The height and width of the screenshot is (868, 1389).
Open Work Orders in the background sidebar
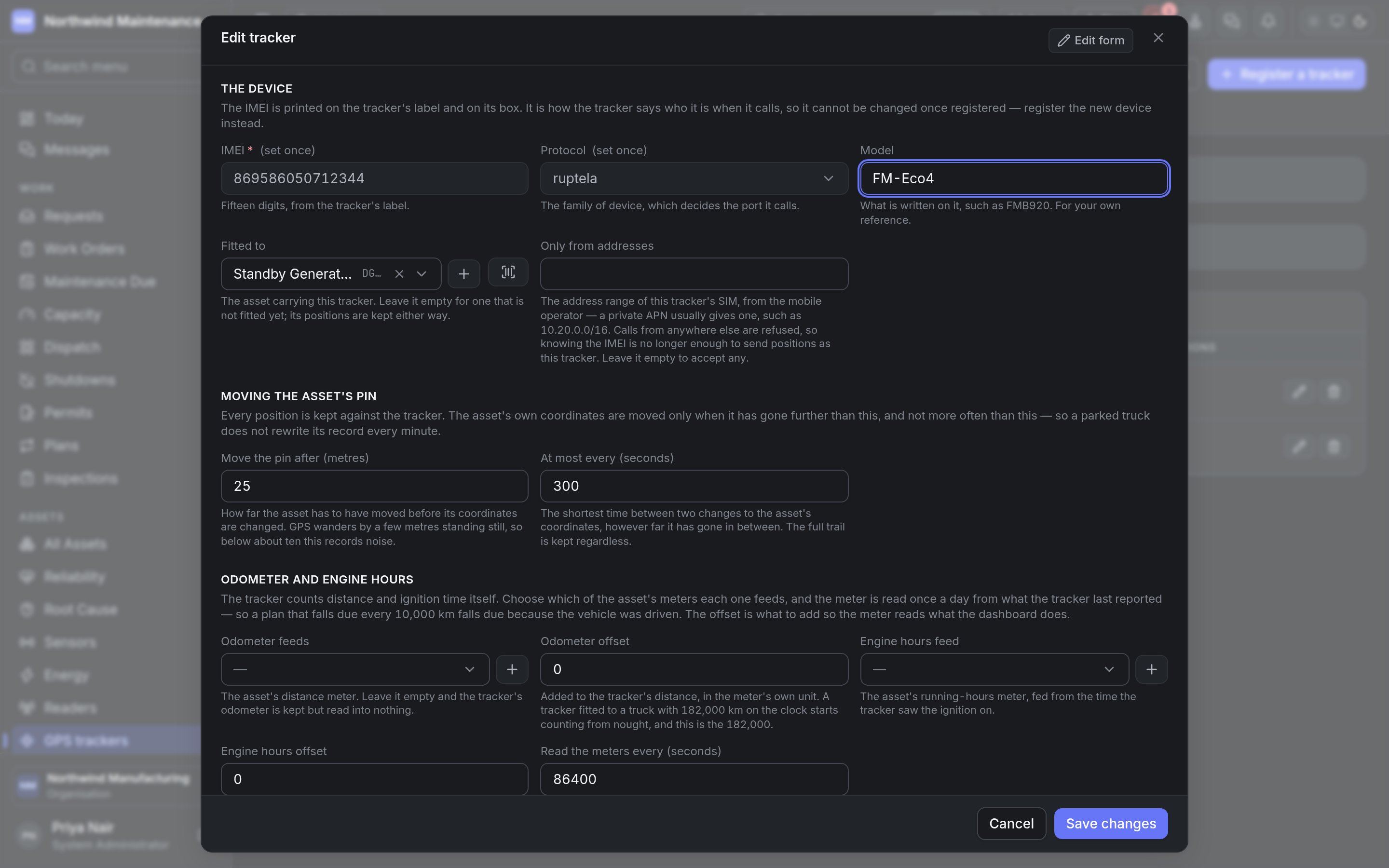(84, 249)
